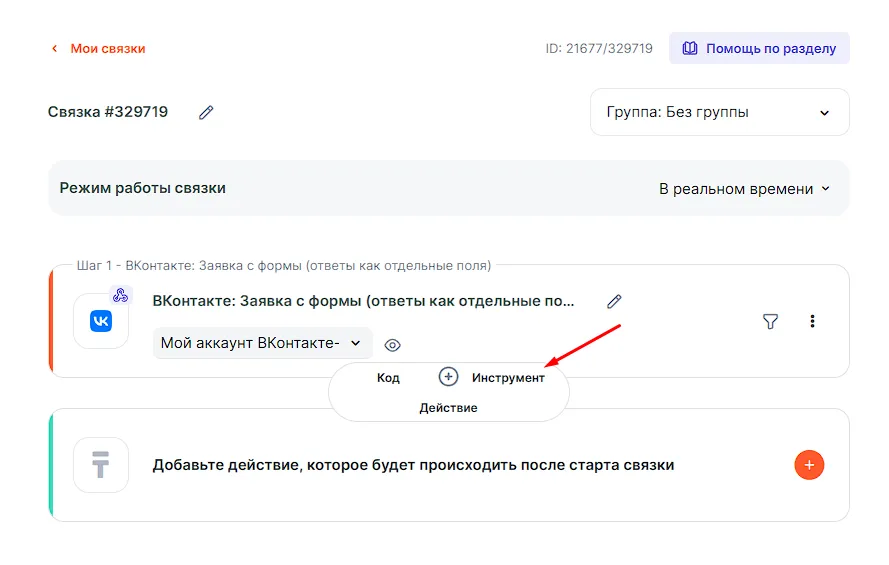Click the pencil icon beside Связка #329719

206,113
